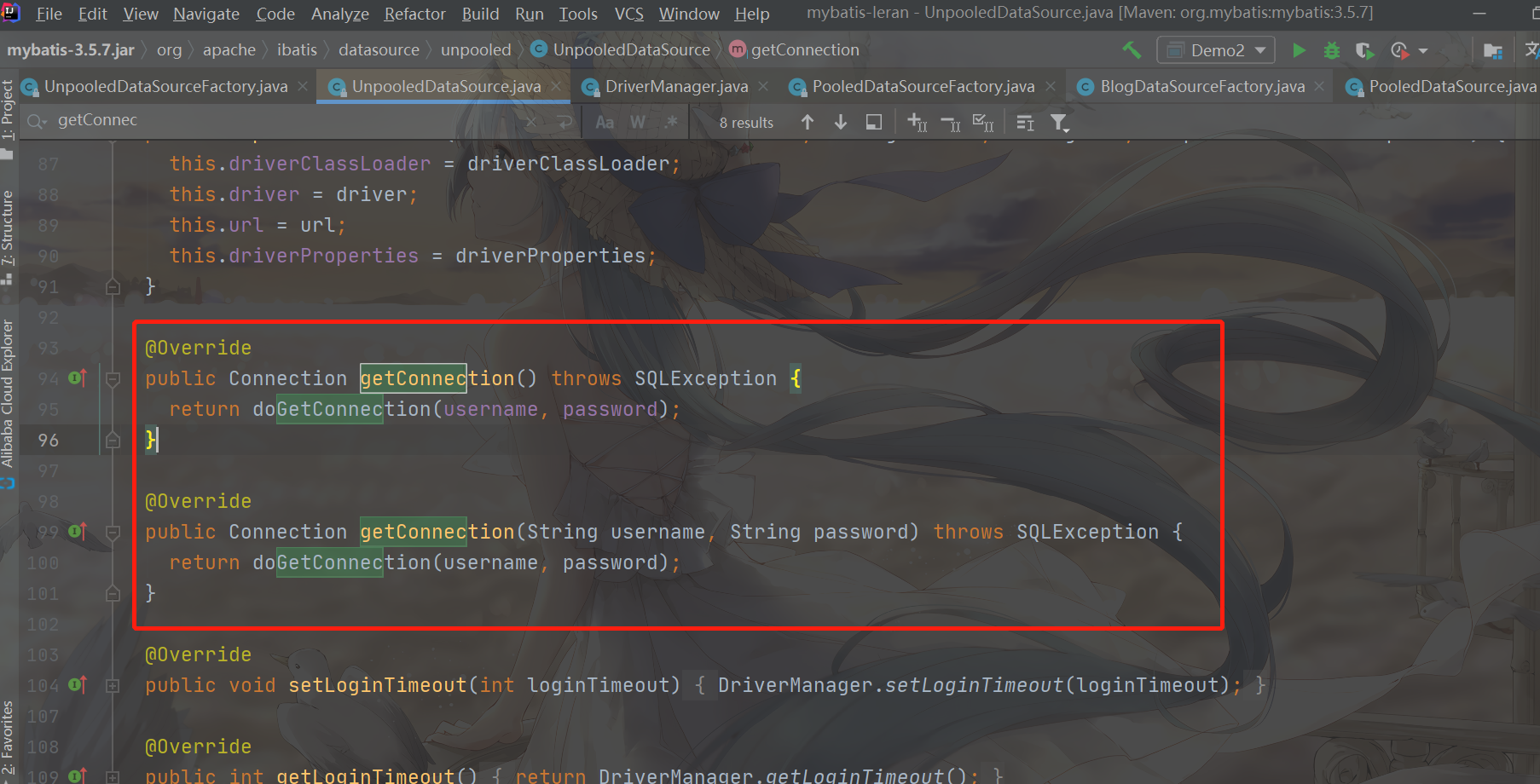The height and width of the screenshot is (784, 1540).
Task: Open the VCS menu
Action: 629,14
